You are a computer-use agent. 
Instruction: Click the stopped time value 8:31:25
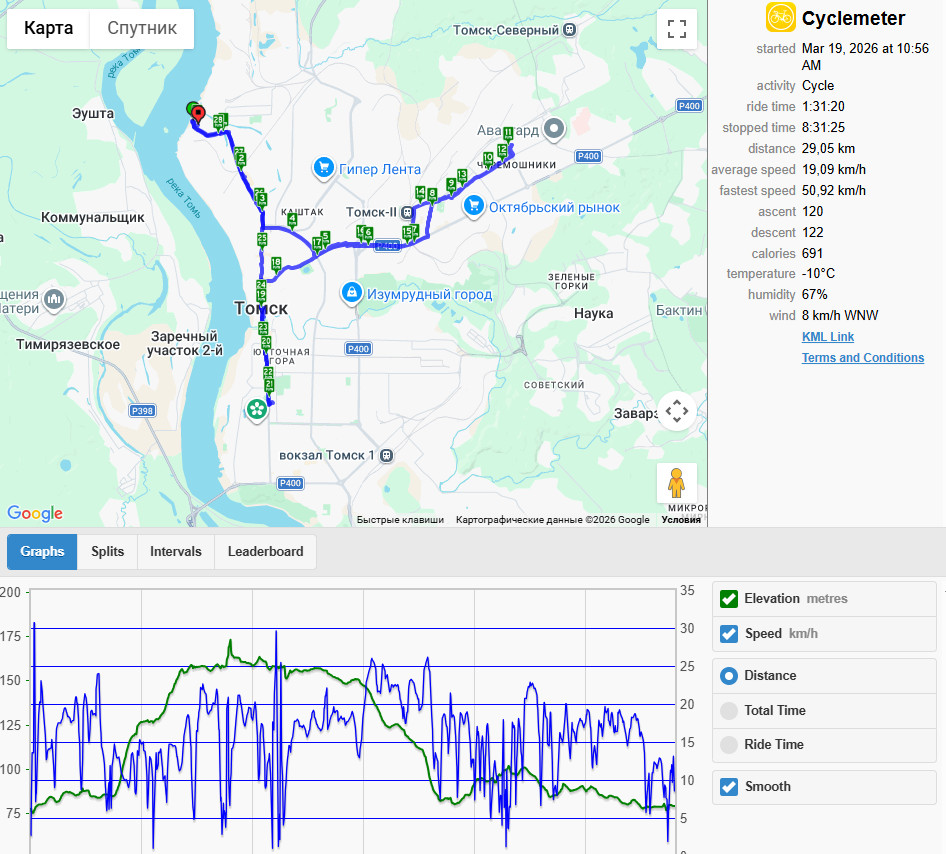coord(823,128)
